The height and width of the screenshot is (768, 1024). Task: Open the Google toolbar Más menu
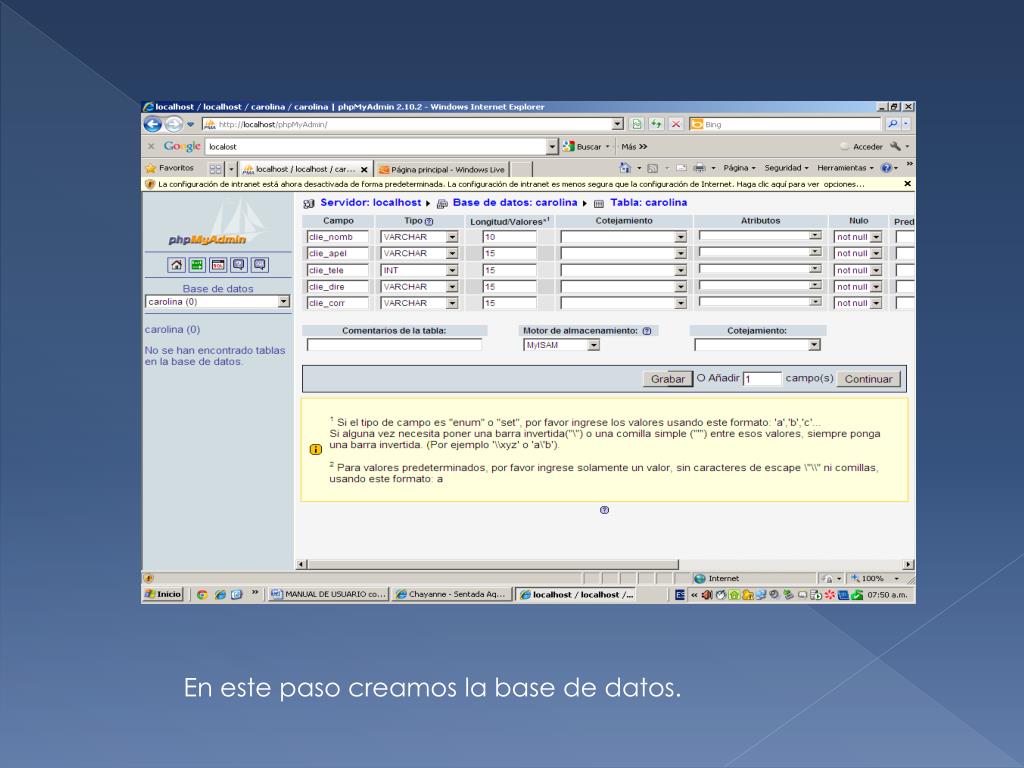tap(633, 147)
